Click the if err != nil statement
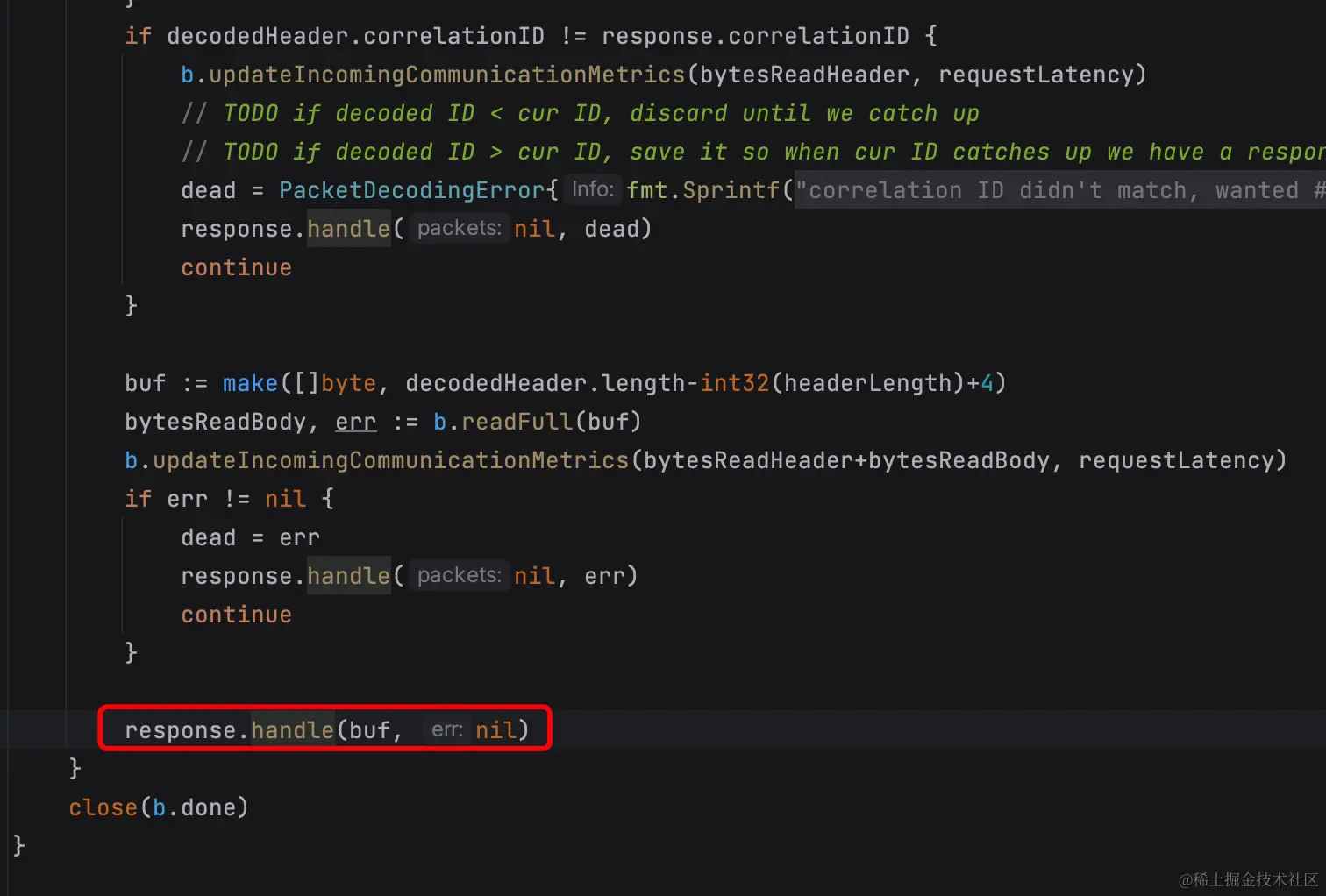 pyautogui.click(x=229, y=499)
